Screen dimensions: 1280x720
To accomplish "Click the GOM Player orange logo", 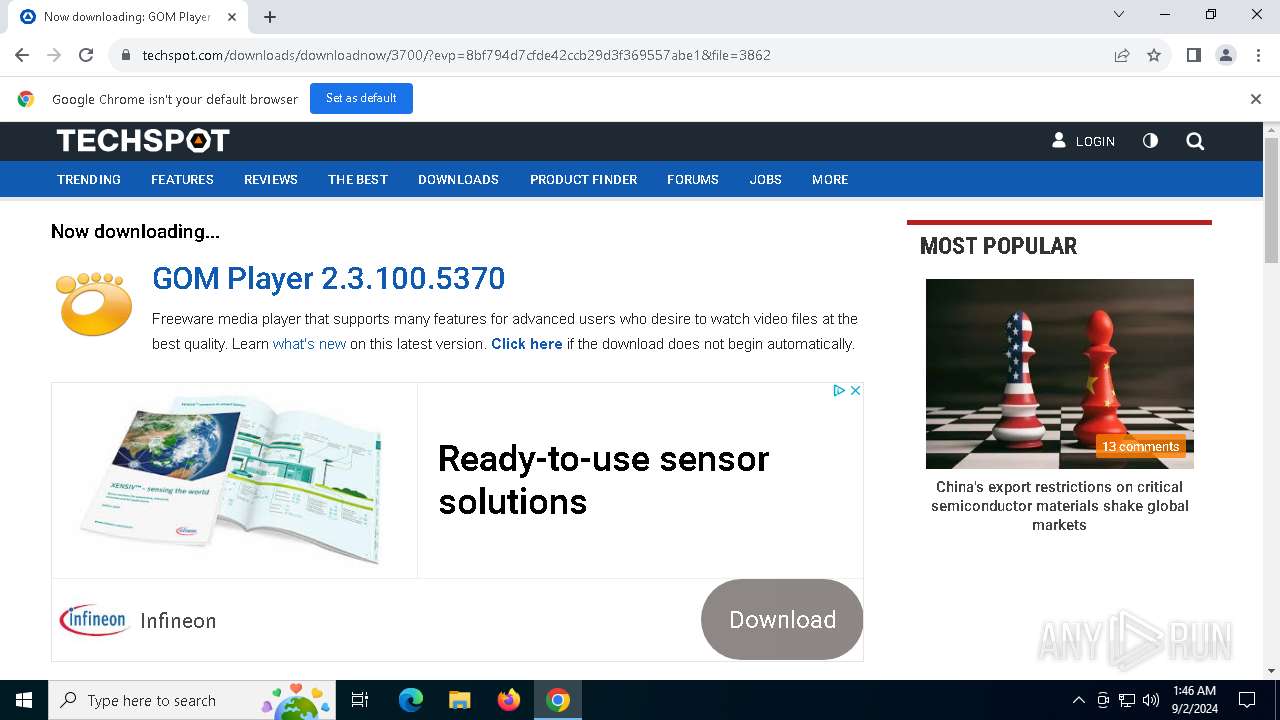I will pos(94,303).
